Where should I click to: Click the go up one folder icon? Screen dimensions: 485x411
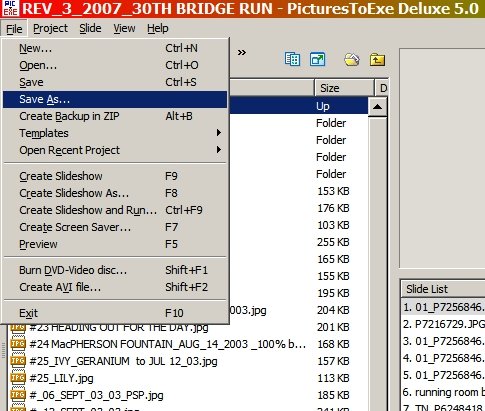[x=377, y=60]
